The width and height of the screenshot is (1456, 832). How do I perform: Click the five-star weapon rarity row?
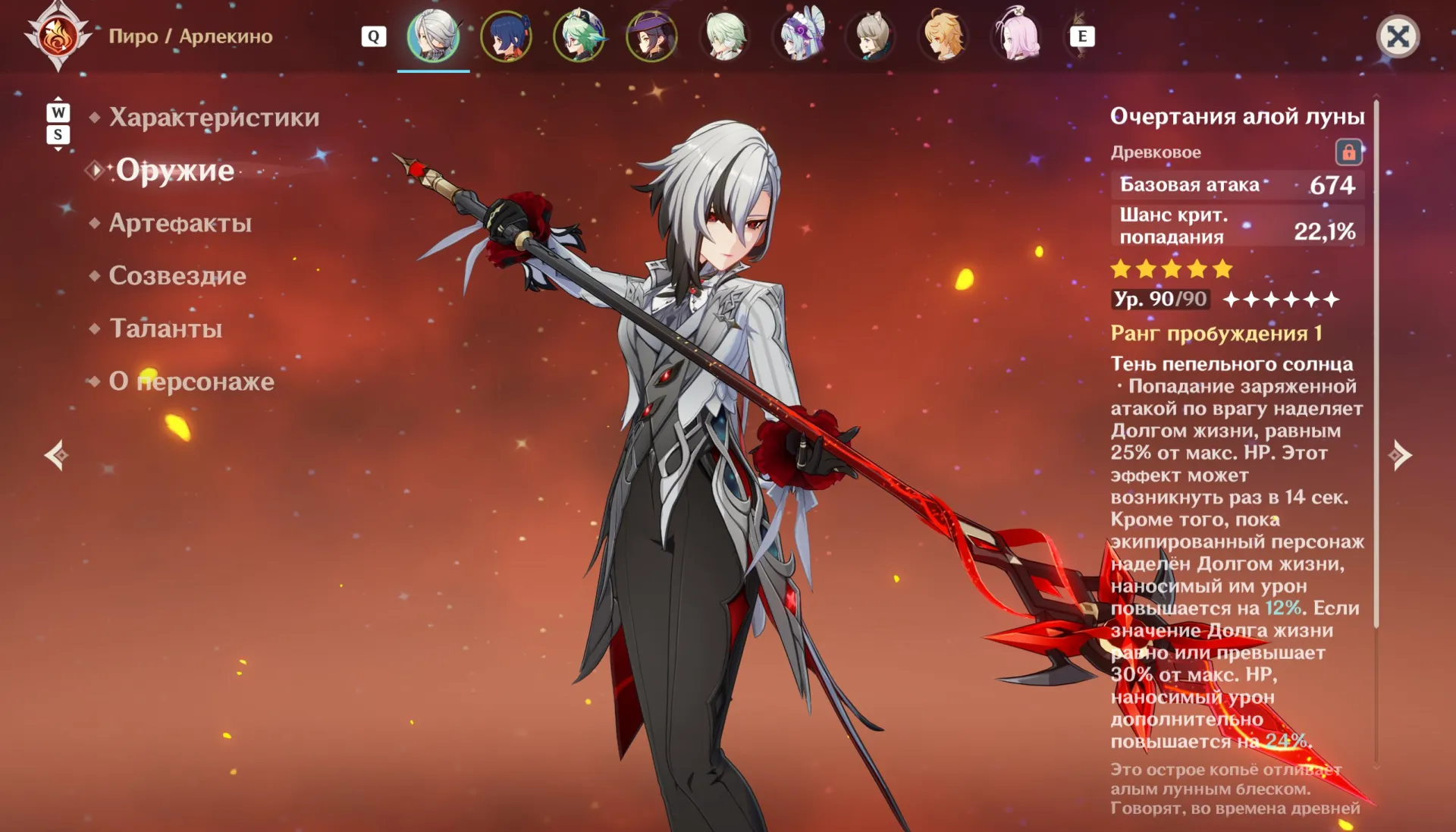coord(1172,268)
